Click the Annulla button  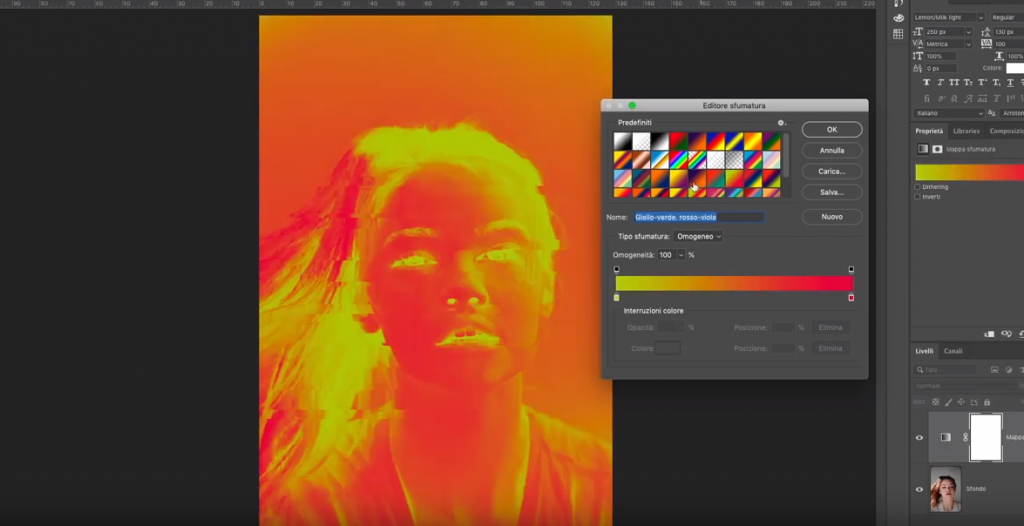pos(831,150)
